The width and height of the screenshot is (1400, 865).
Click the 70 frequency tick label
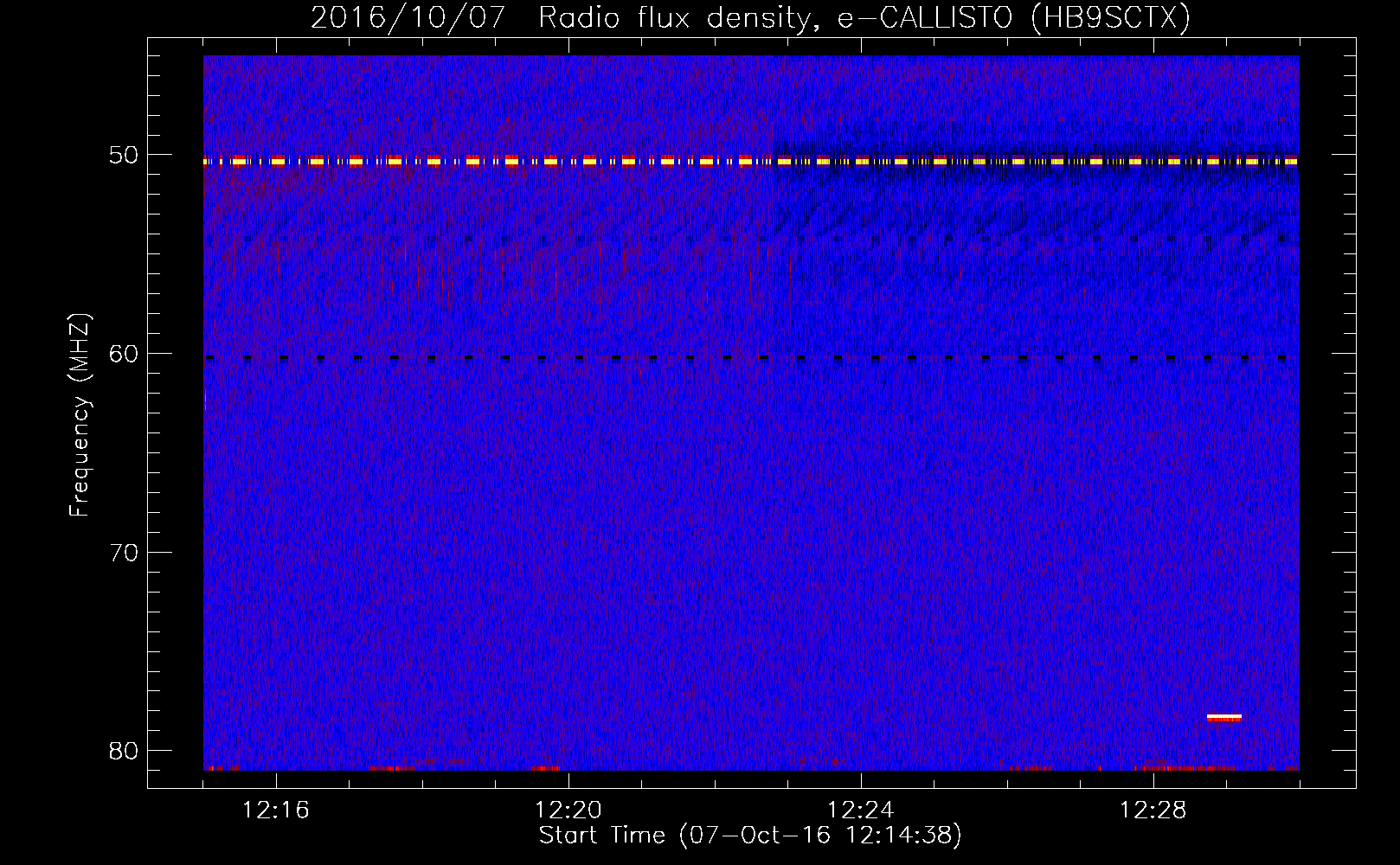pos(124,553)
